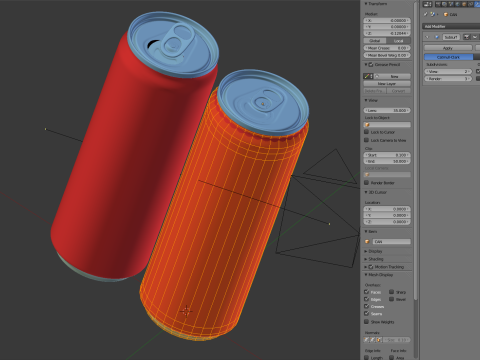
Task: Select Catmull-Clark subdivision type
Action: click(x=448, y=57)
